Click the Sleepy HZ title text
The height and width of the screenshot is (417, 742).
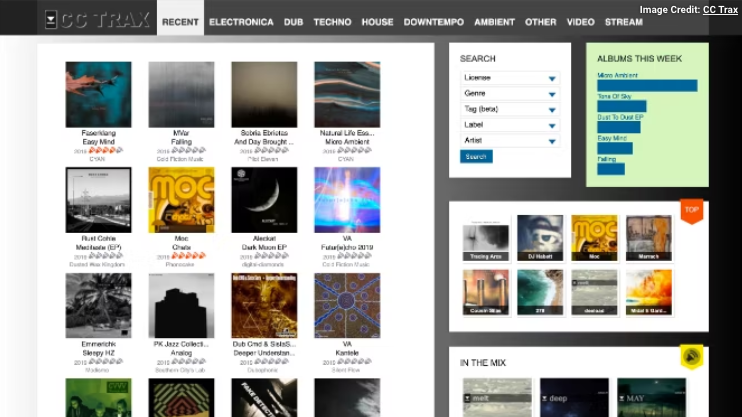[x=98, y=353]
